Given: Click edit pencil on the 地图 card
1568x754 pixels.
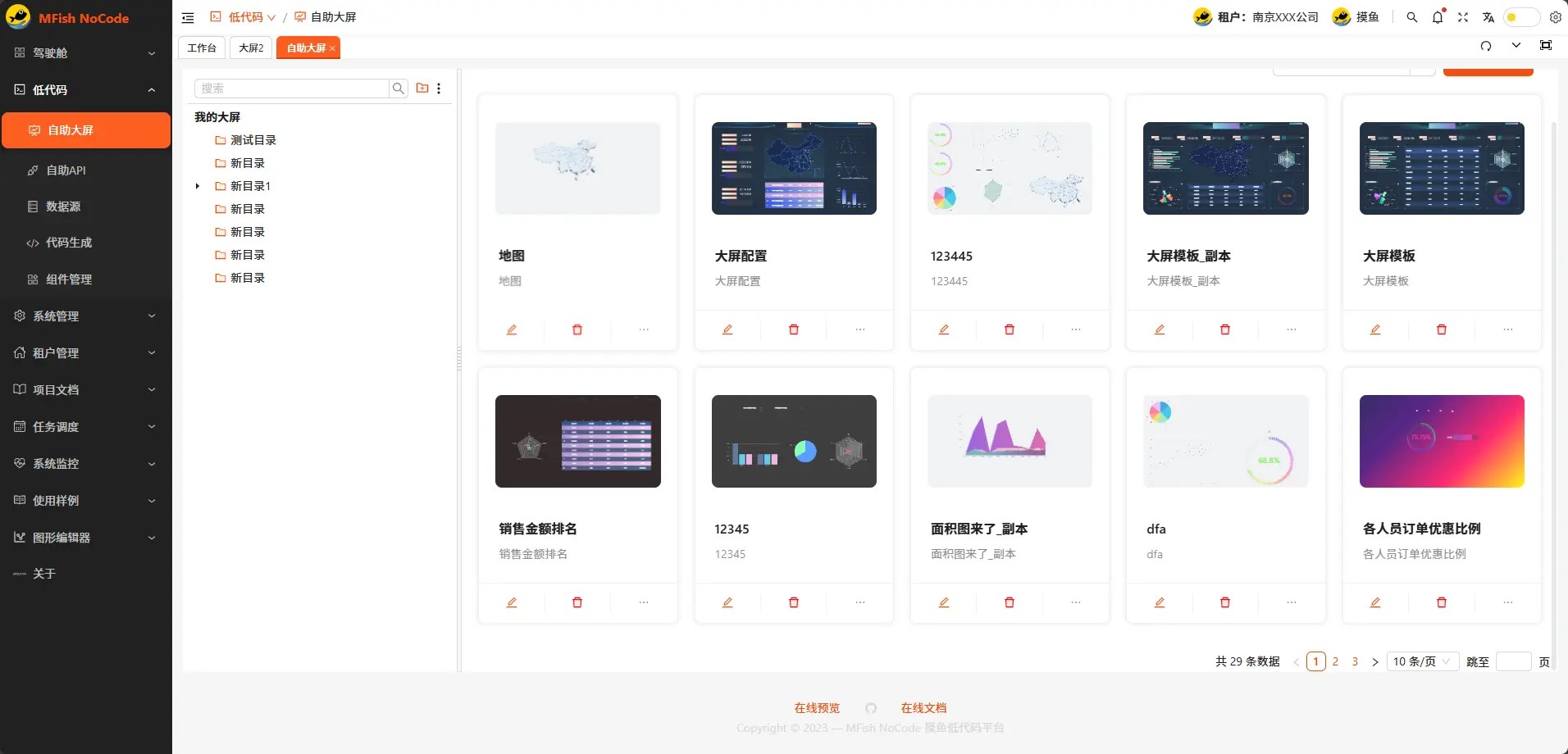Looking at the screenshot, I should [512, 329].
